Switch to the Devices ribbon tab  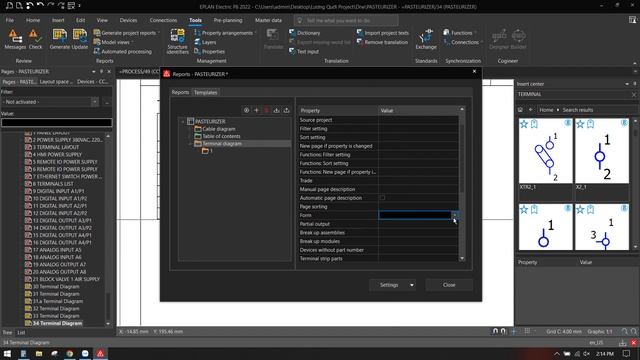point(128,20)
